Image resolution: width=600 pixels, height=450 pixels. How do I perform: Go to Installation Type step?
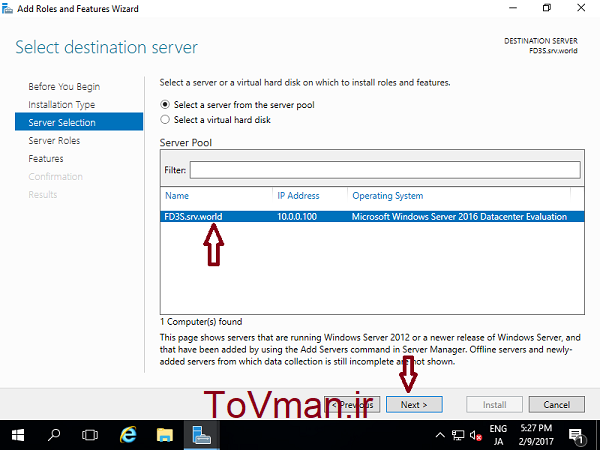point(62,104)
